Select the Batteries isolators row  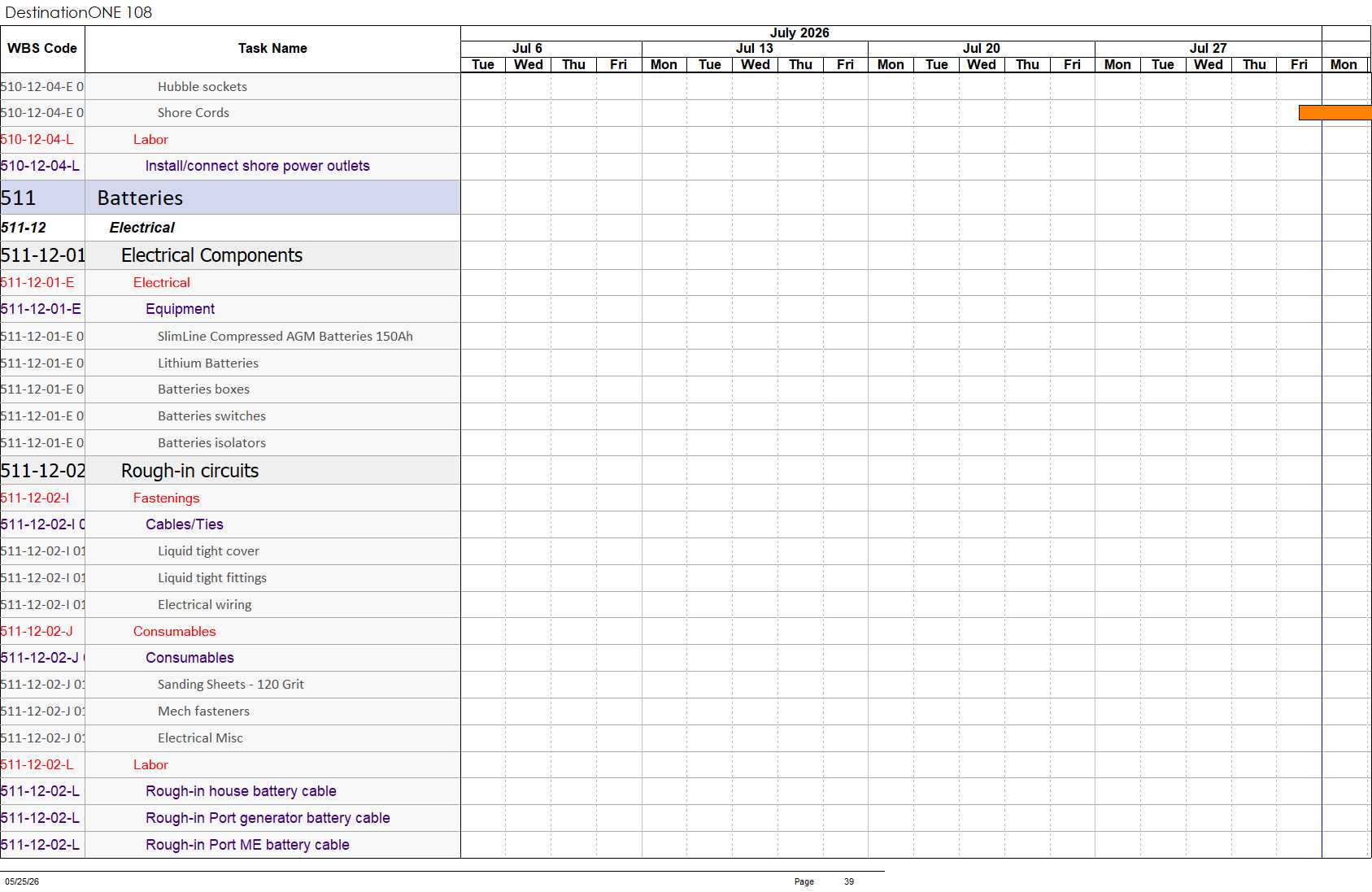pyautogui.click(x=230, y=443)
